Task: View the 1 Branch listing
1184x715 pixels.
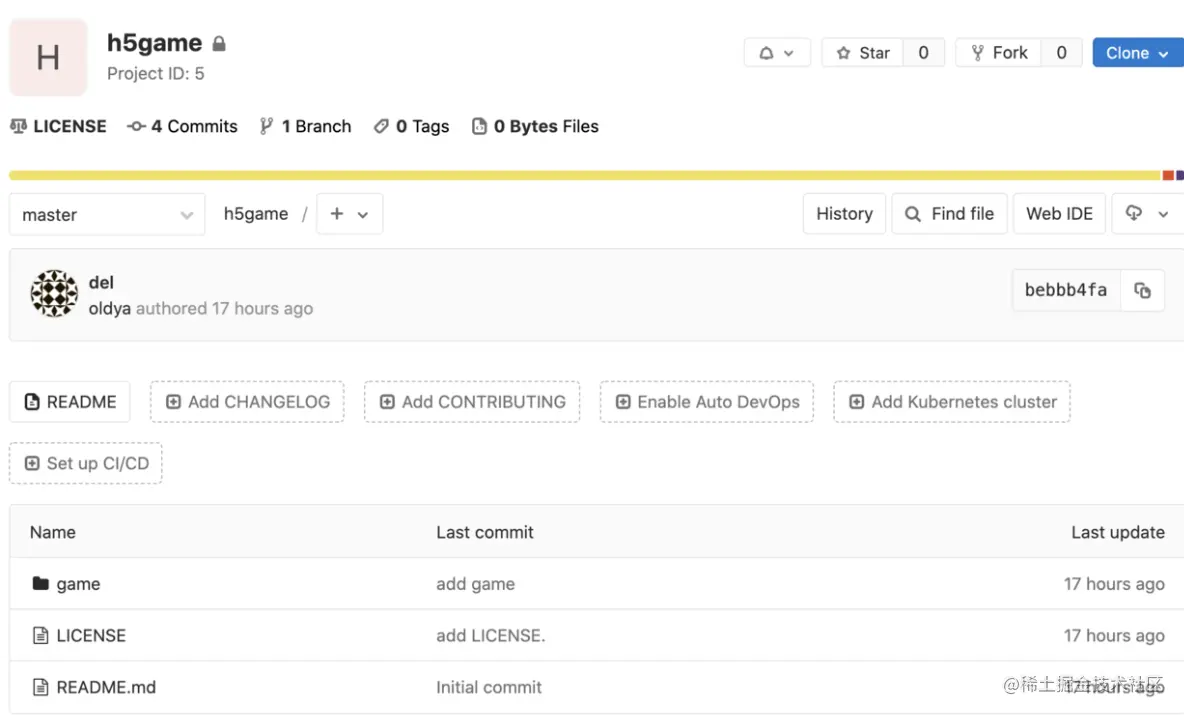Action: tap(305, 127)
